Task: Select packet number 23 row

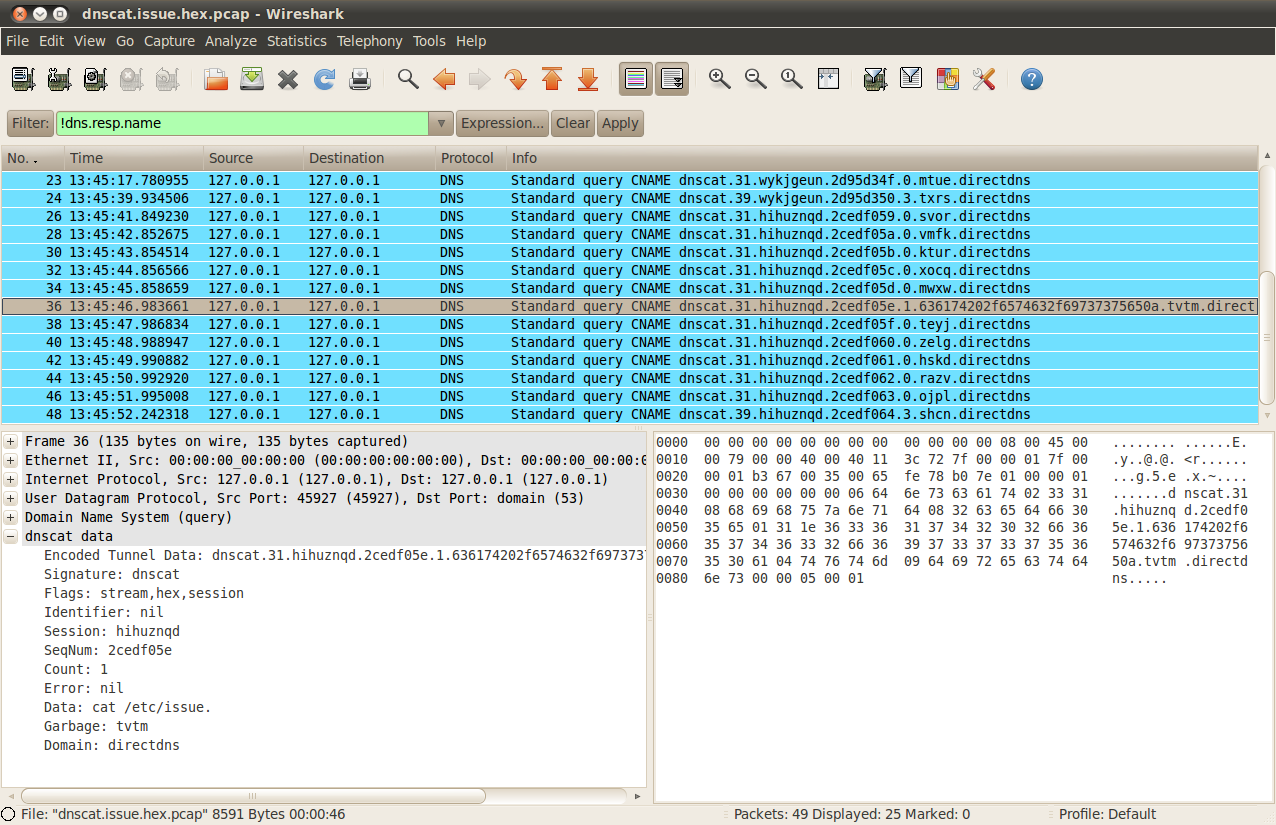Action: point(629,180)
